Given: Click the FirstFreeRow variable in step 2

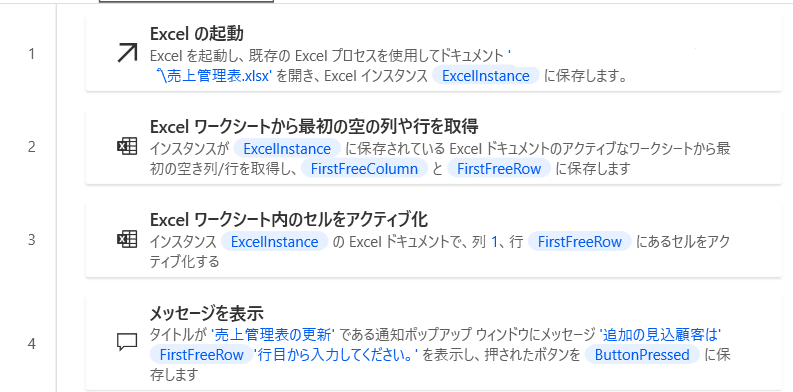Looking at the screenshot, I should [499, 168].
